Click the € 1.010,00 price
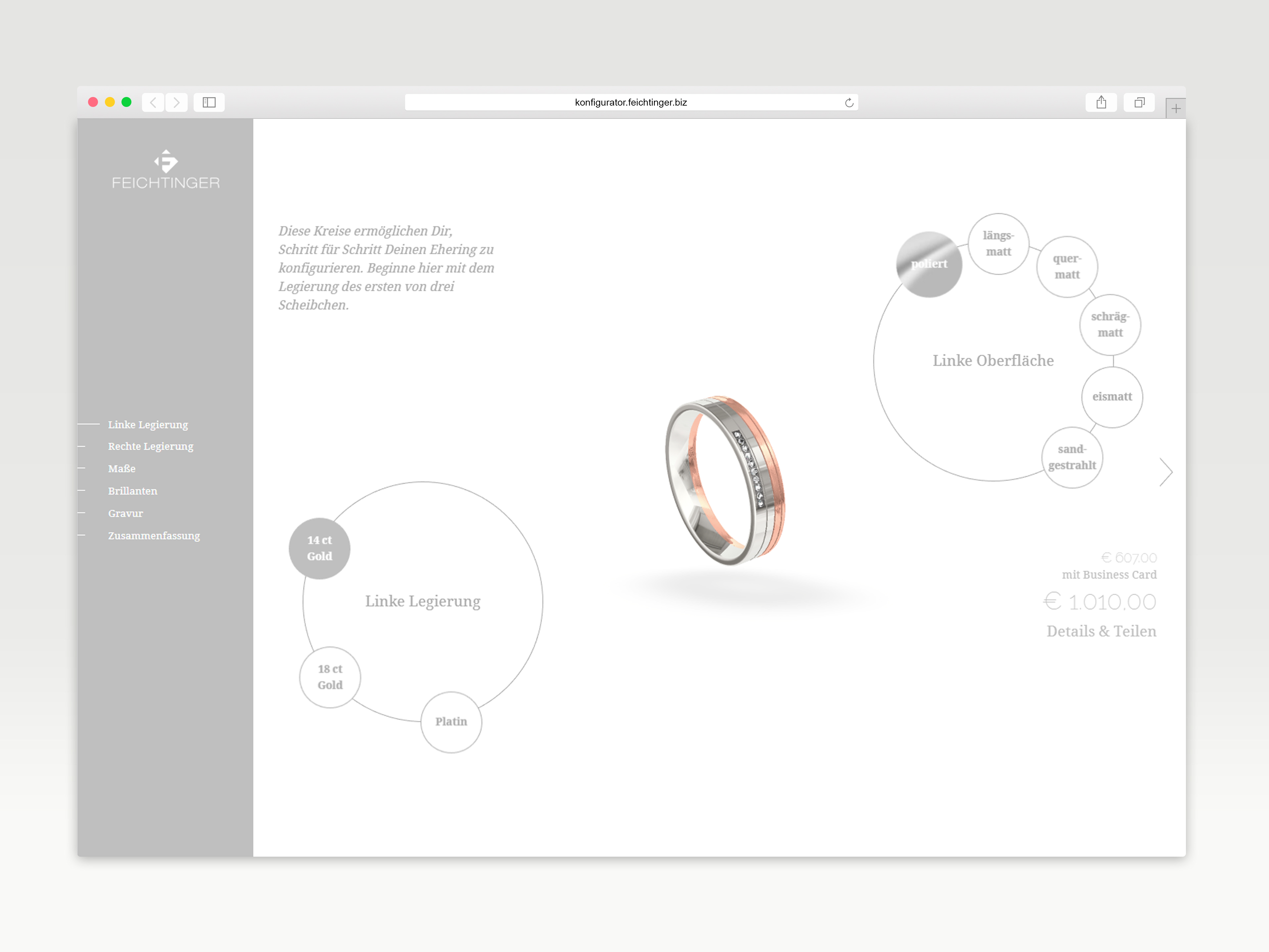 coord(1100,601)
